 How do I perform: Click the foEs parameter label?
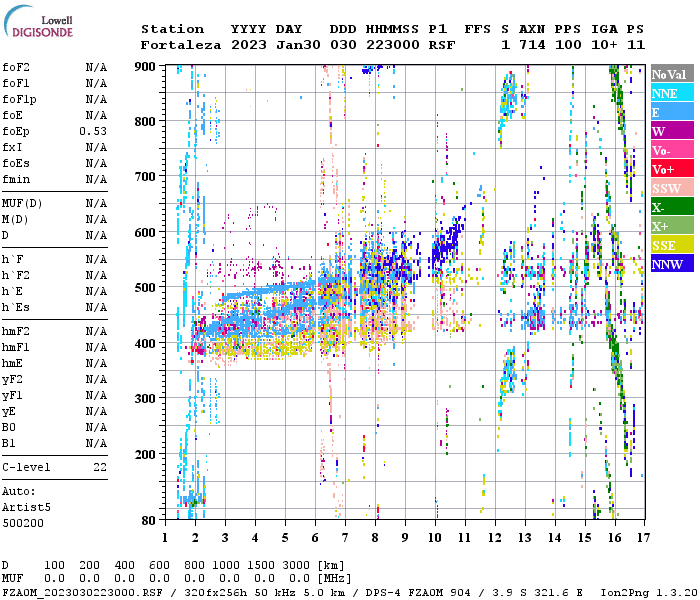point(16,163)
